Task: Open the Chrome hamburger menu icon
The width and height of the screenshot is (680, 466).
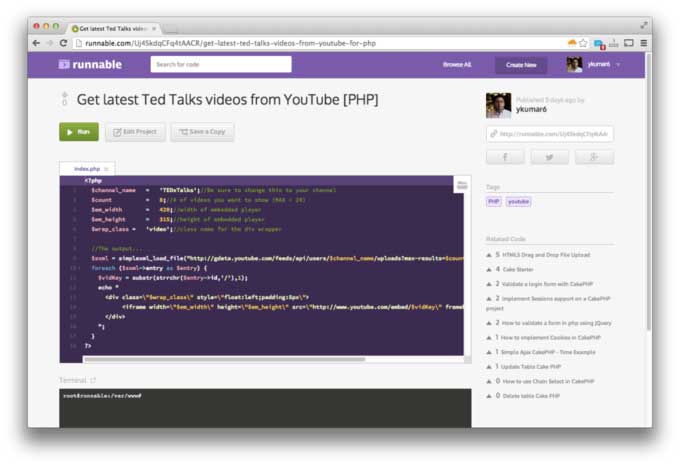Action: pos(643,43)
